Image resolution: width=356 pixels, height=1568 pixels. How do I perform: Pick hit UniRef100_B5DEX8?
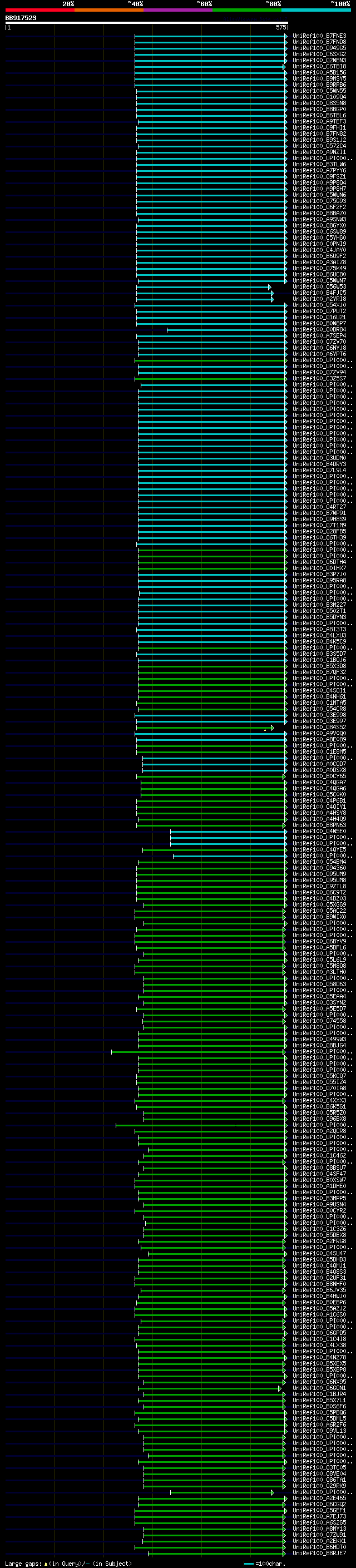319,1235
